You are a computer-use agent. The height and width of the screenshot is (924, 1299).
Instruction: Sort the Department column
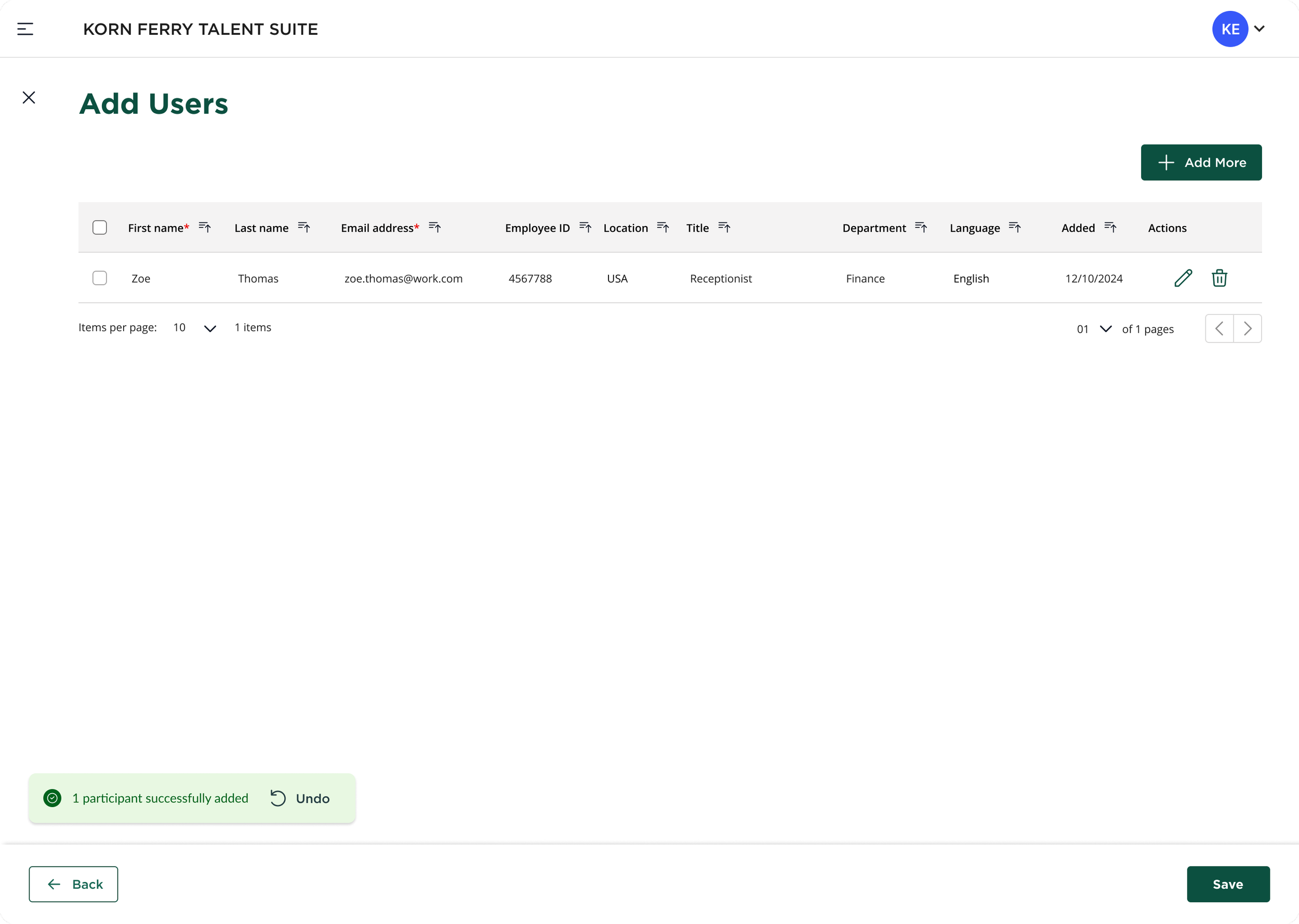coord(921,228)
